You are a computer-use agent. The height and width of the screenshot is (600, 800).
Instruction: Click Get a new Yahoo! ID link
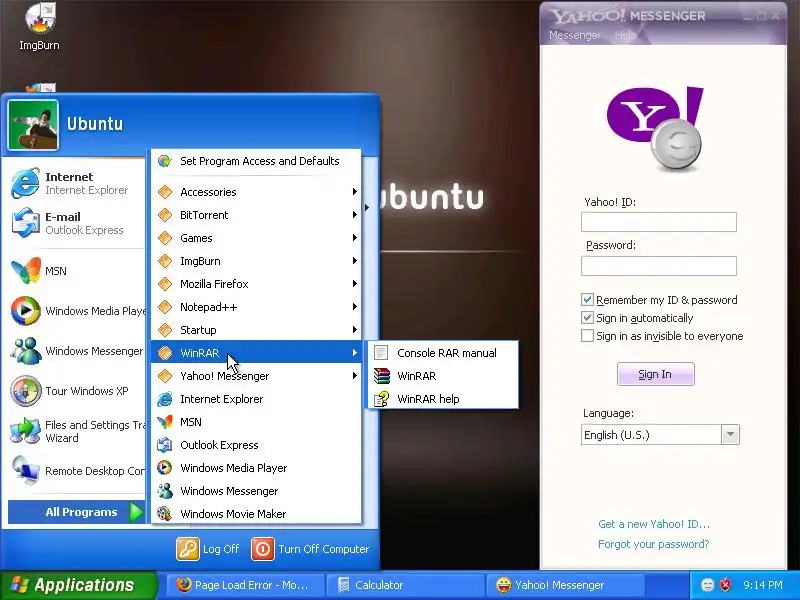[654, 524]
